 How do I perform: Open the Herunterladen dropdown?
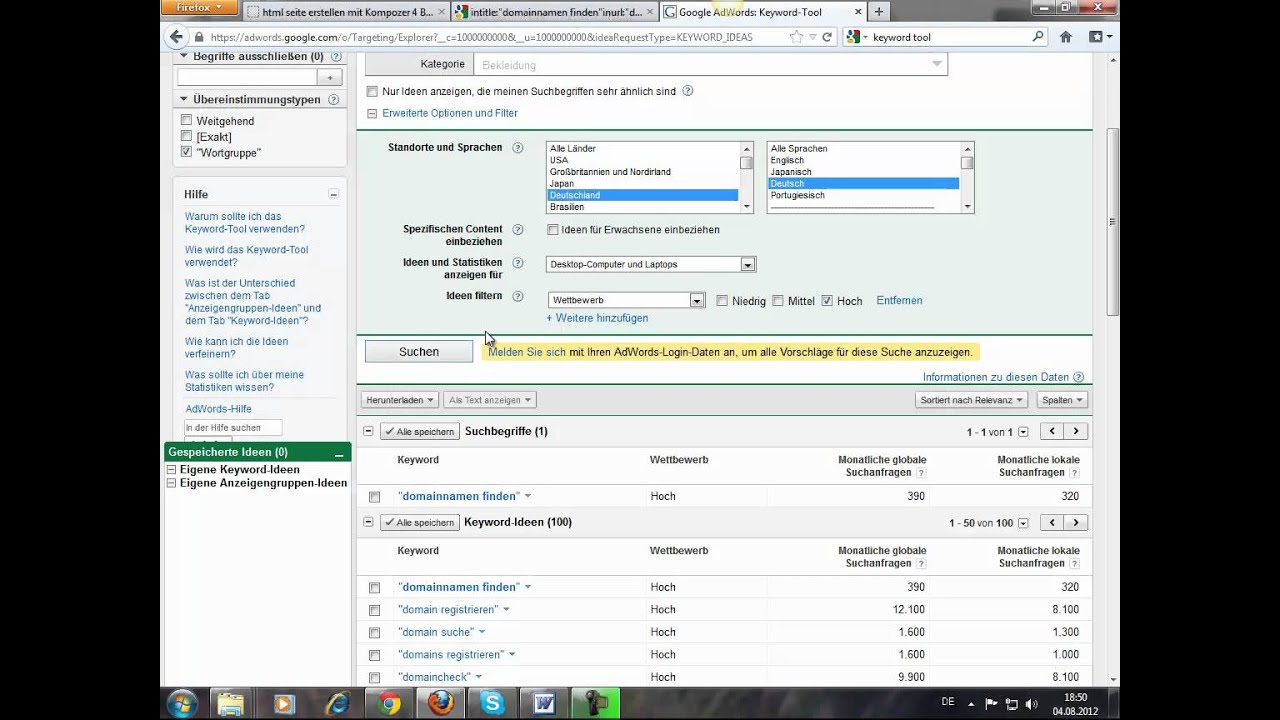pyautogui.click(x=400, y=400)
